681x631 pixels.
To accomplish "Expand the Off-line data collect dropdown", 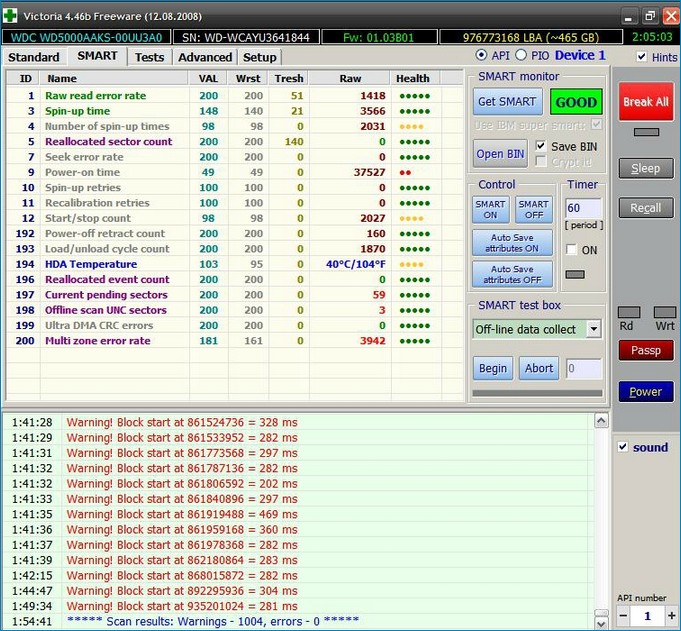I will [x=593, y=329].
